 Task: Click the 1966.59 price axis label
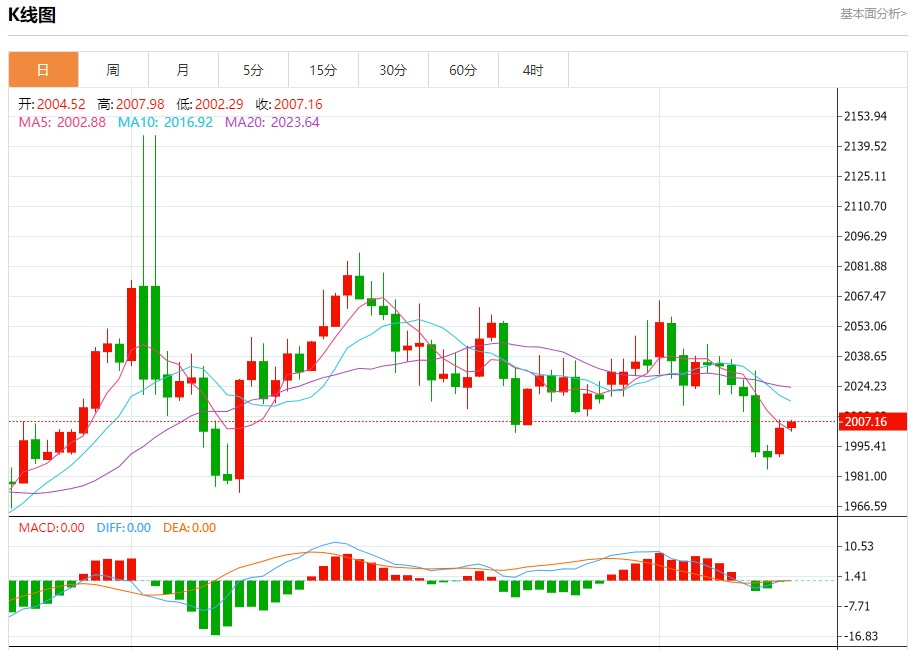[x=865, y=506]
